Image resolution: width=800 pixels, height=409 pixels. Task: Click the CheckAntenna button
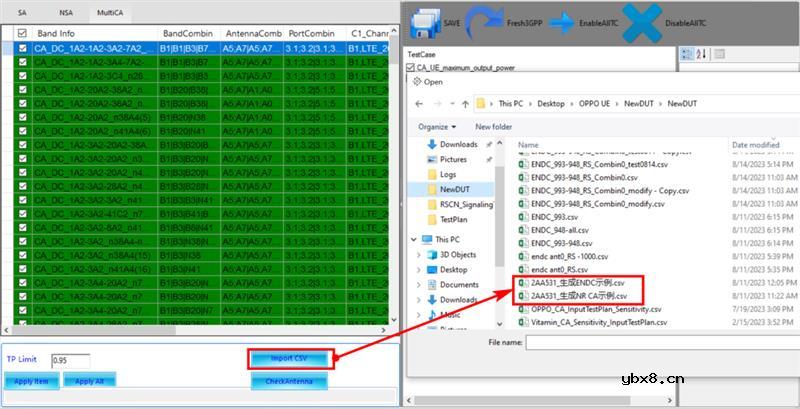point(289,381)
